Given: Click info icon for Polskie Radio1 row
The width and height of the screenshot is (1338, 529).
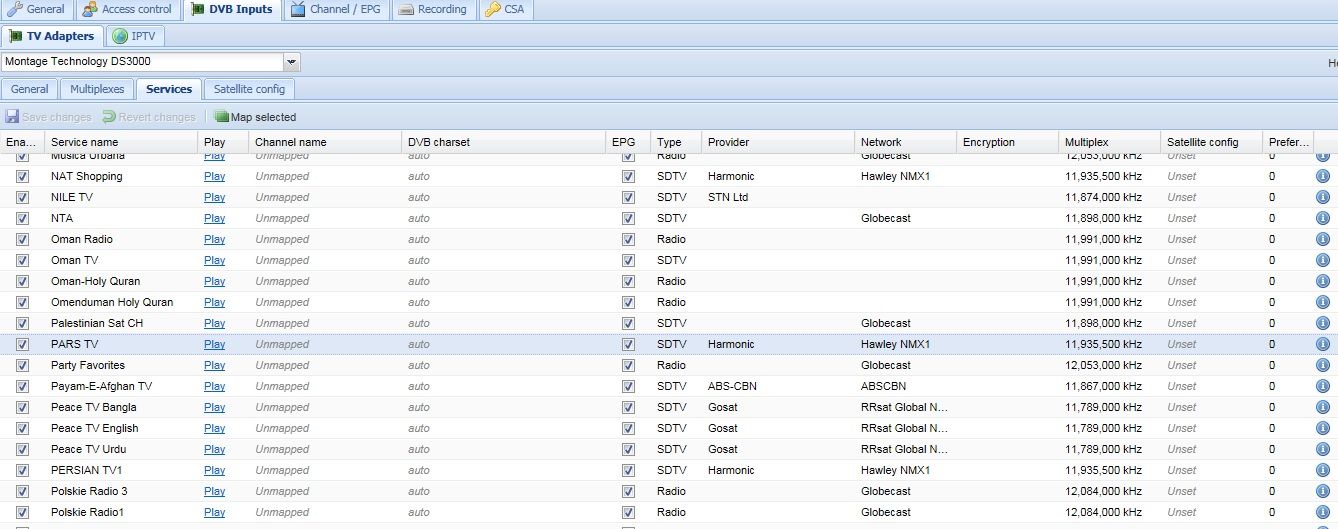Looking at the screenshot, I should coord(1322,512).
